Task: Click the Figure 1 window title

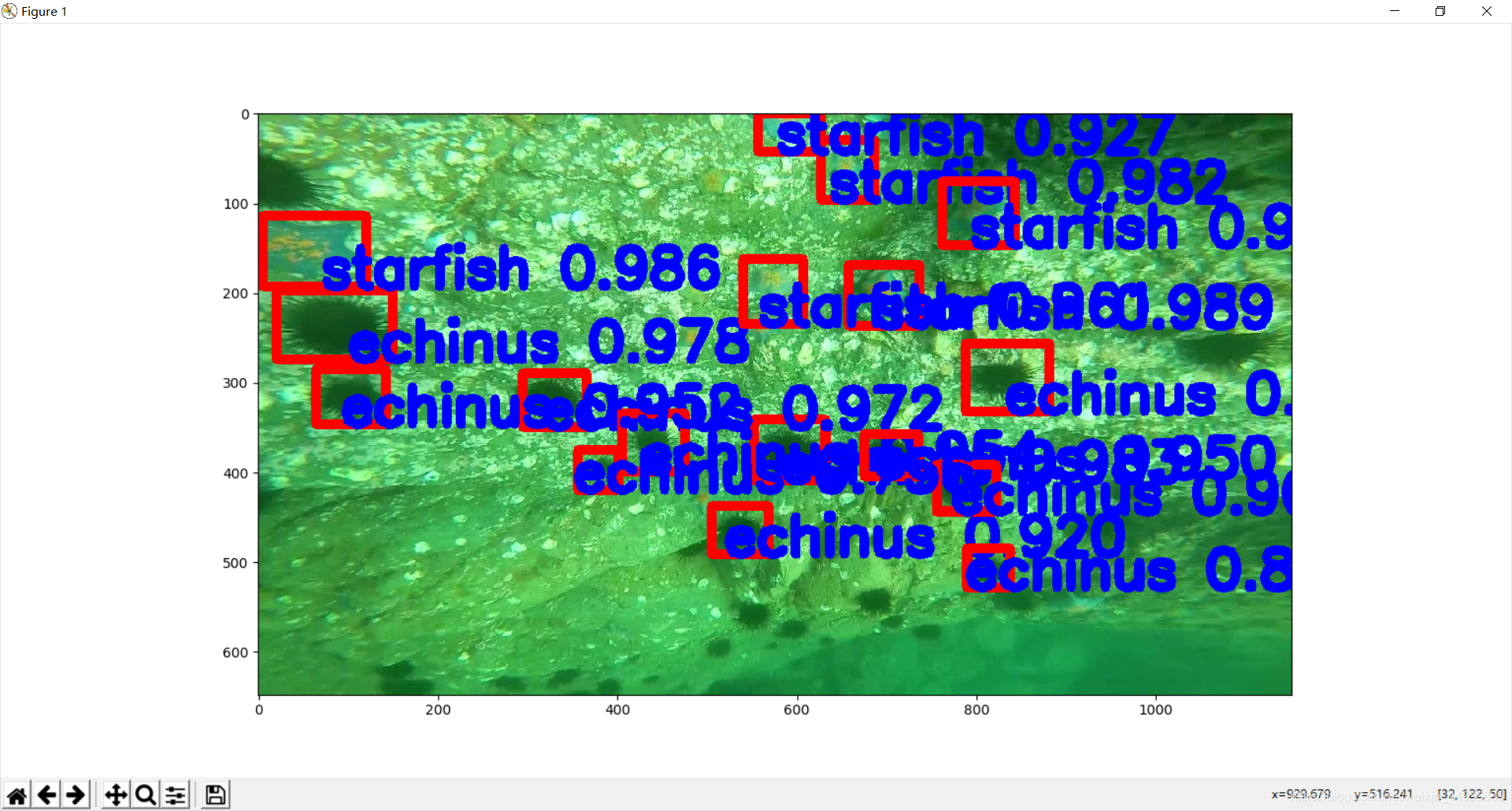Action: [x=44, y=11]
